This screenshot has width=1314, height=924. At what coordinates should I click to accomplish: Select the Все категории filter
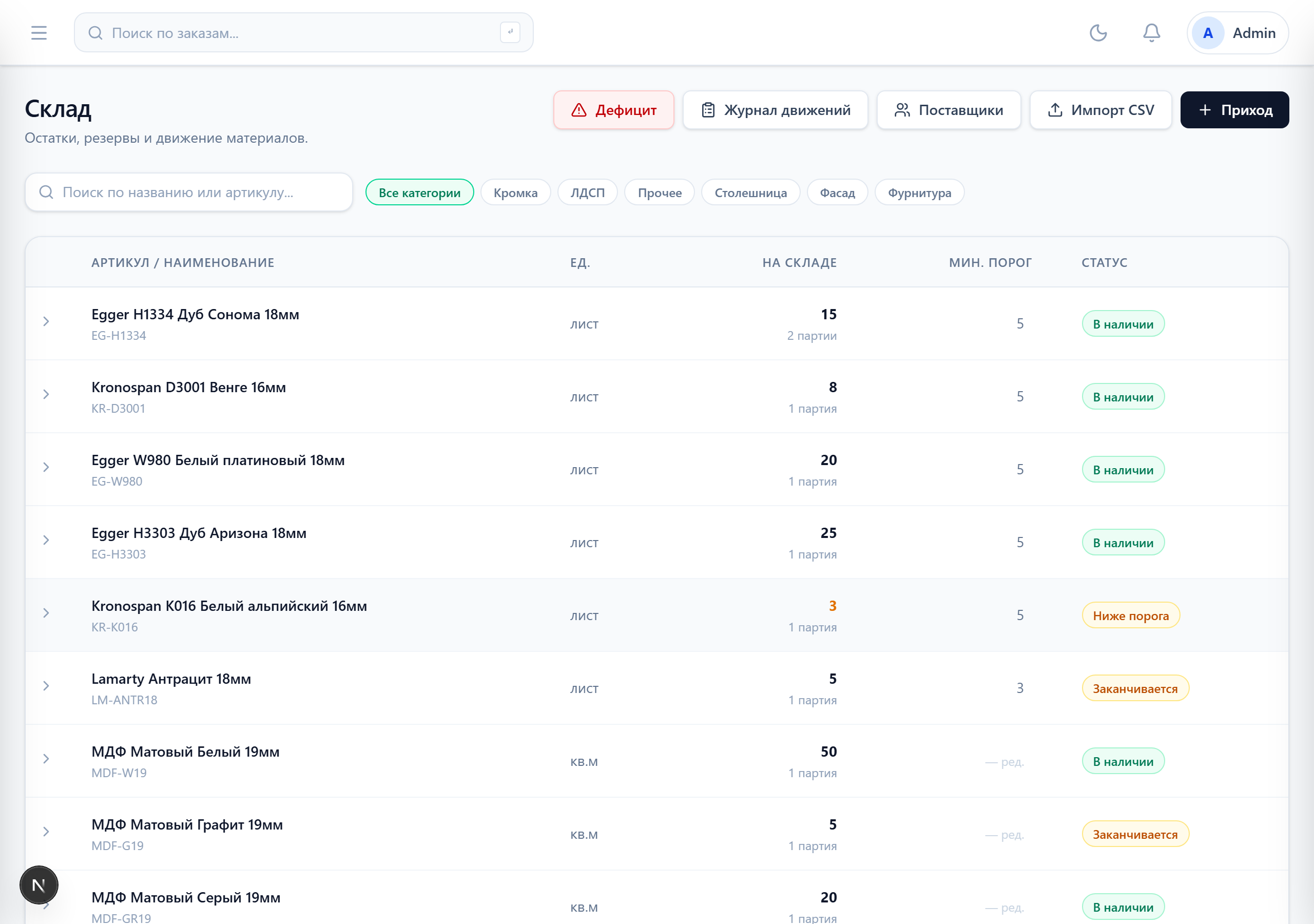click(419, 192)
